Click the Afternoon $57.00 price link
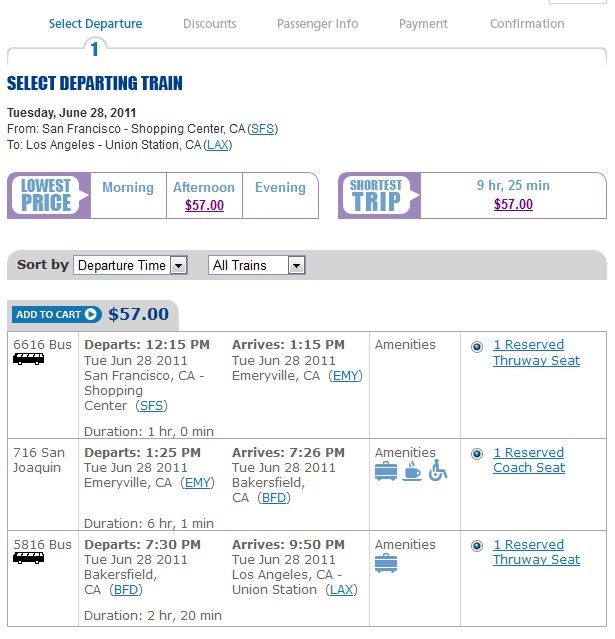Screen dimensions: 615x639 coord(204,205)
